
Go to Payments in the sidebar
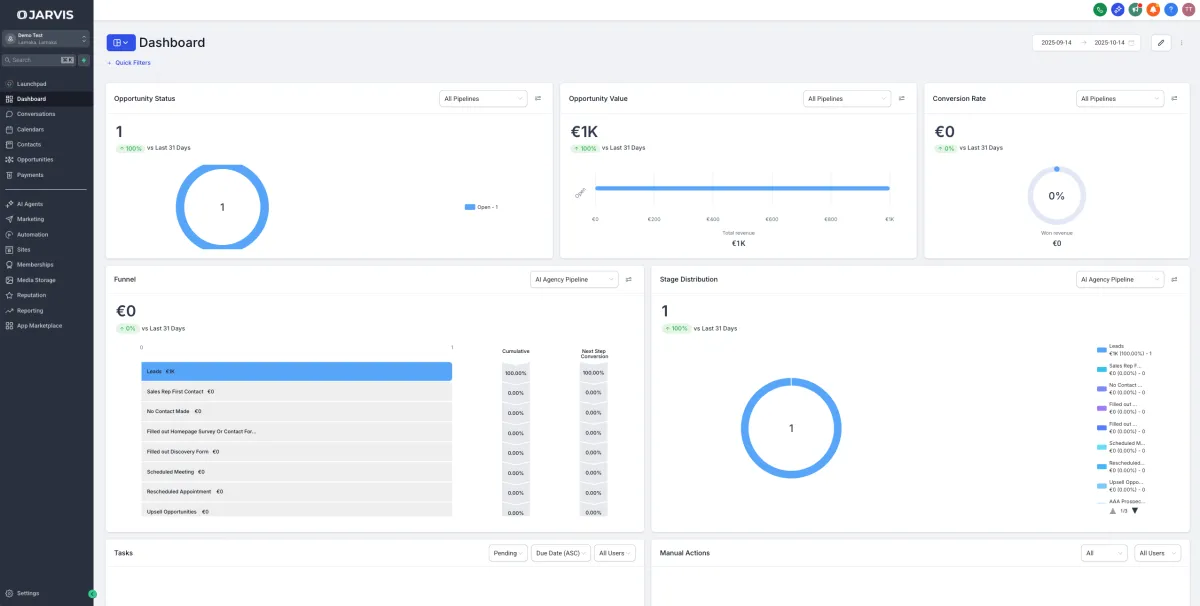46,175
